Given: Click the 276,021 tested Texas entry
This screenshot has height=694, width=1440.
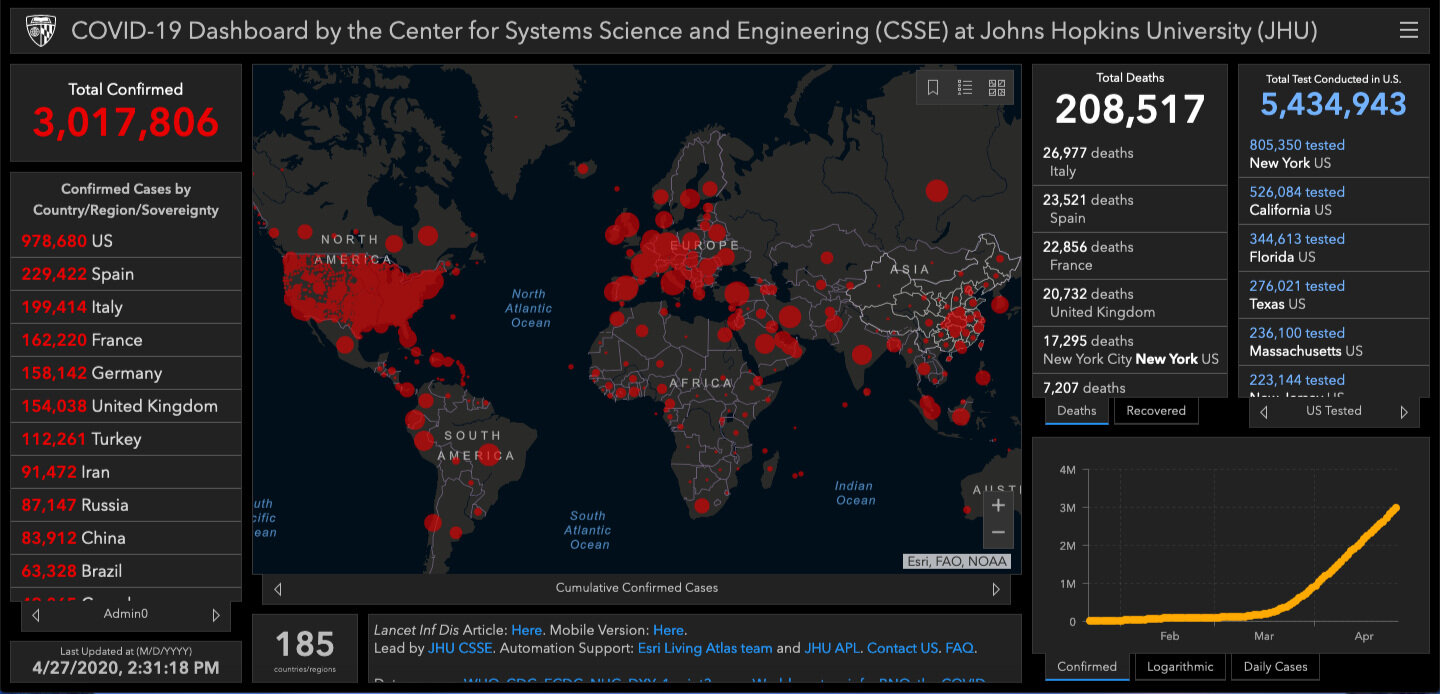Looking at the screenshot, I should pos(1334,295).
